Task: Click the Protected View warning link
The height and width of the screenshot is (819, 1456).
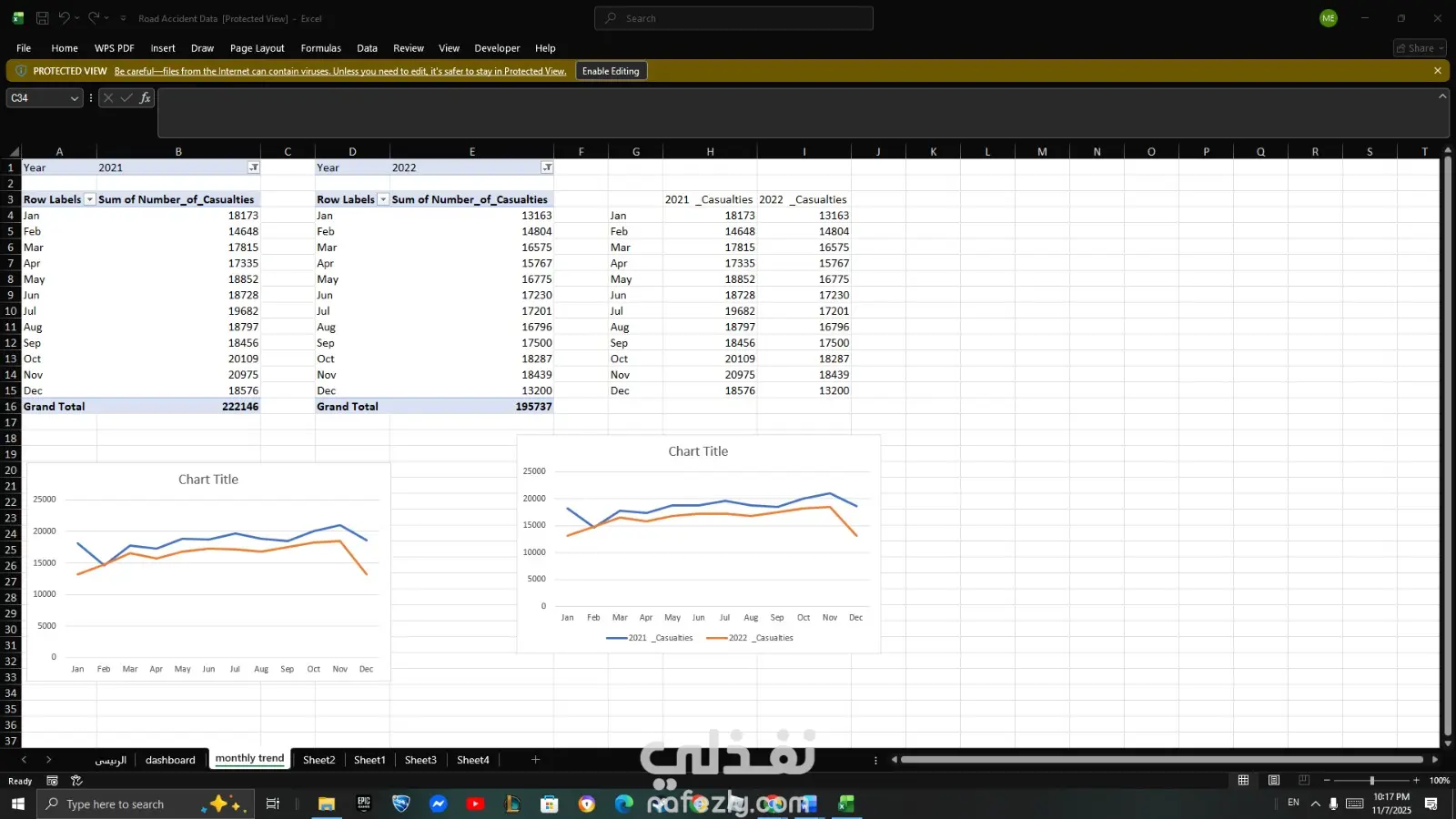Action: [340, 71]
